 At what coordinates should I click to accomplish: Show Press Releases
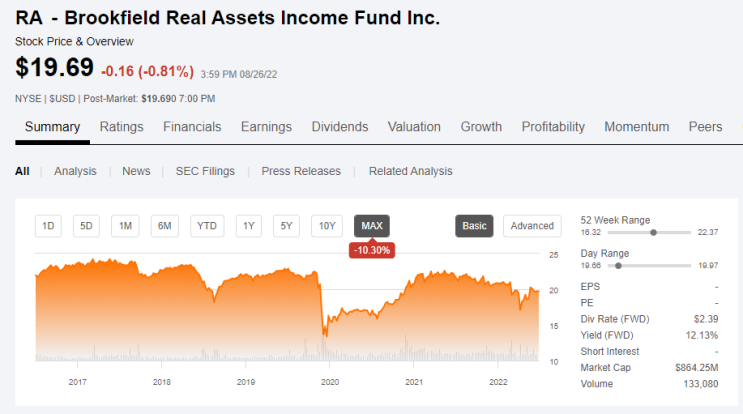(x=301, y=171)
